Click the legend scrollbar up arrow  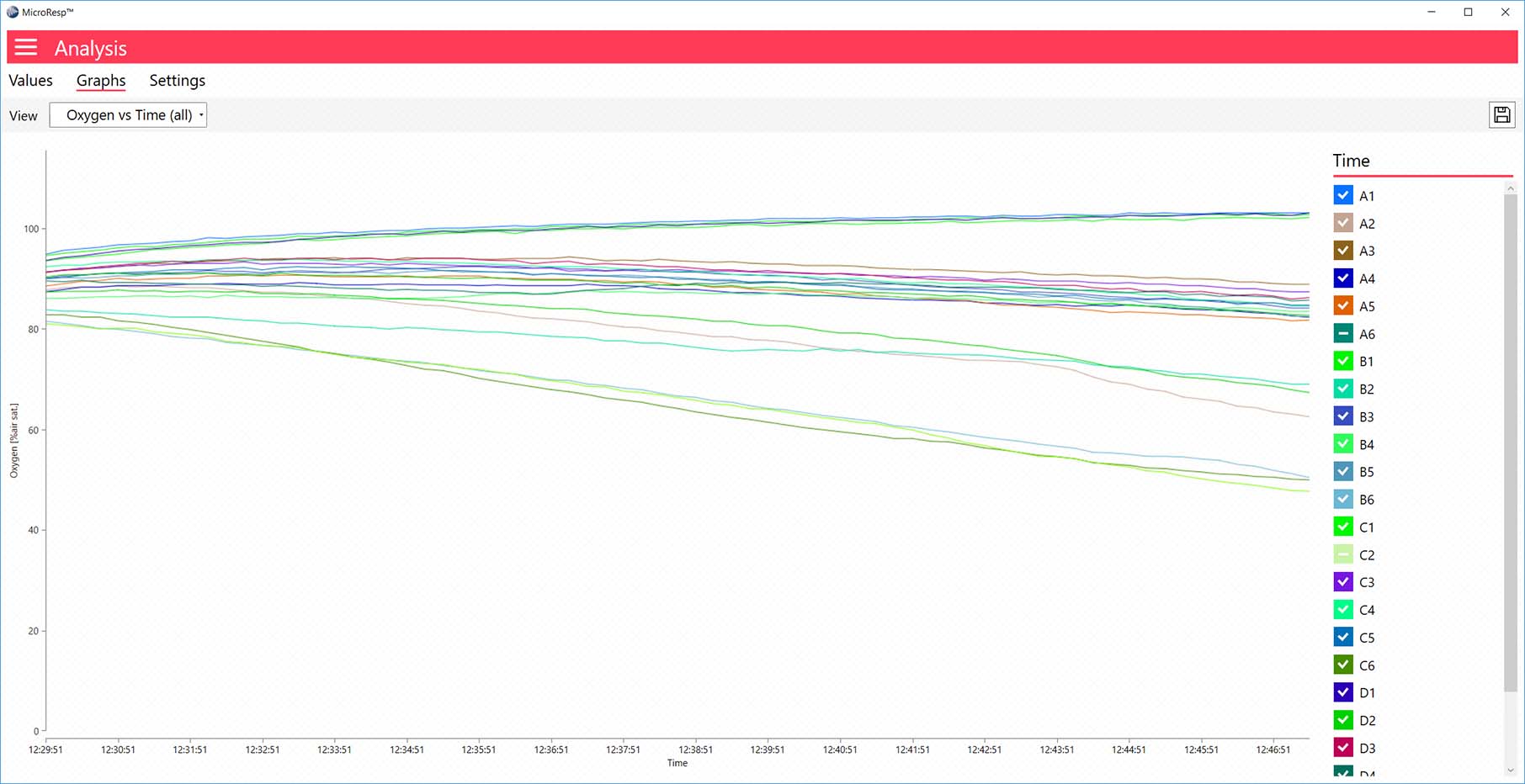click(1510, 188)
